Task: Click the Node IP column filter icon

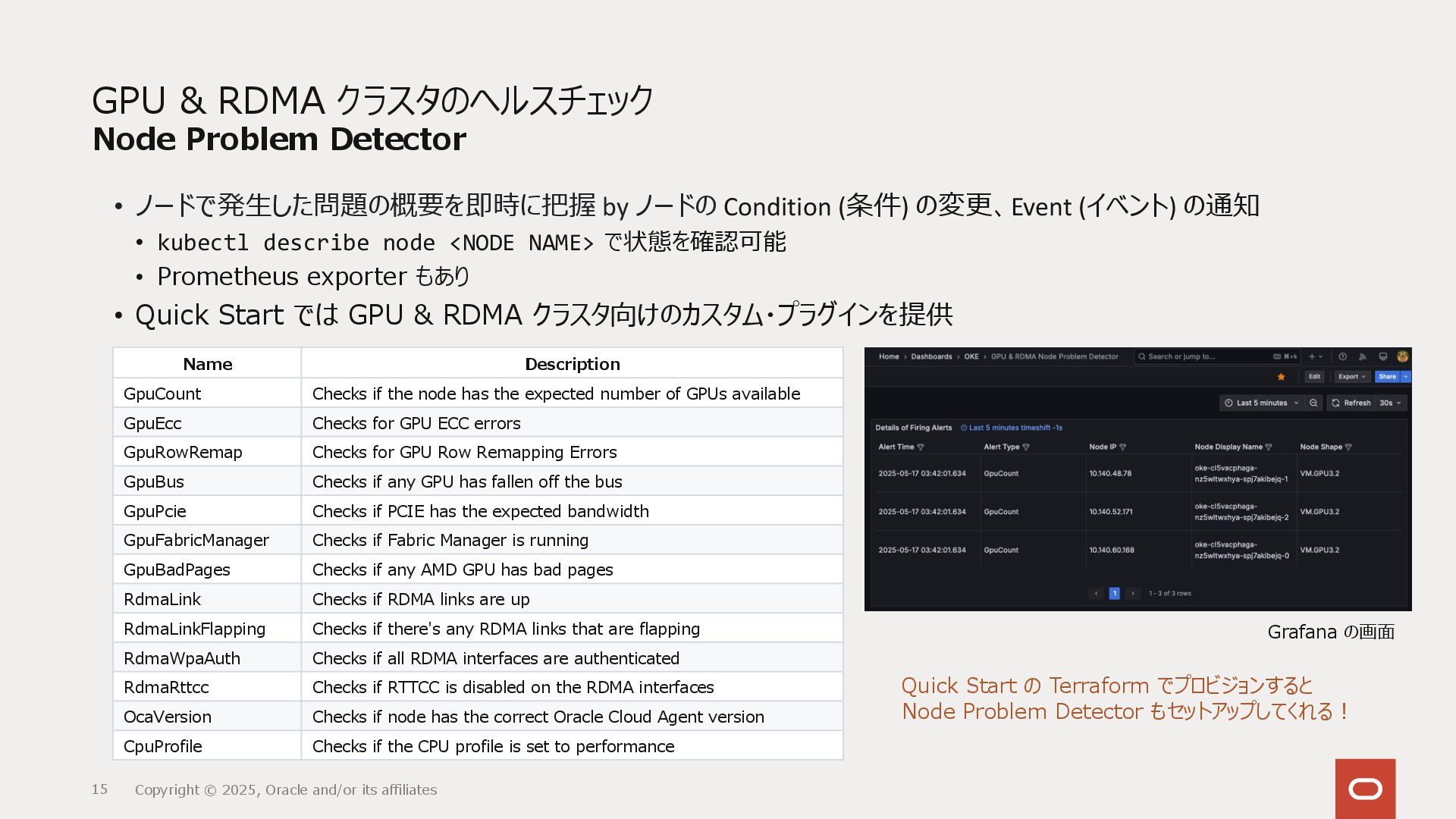Action: point(1123,447)
